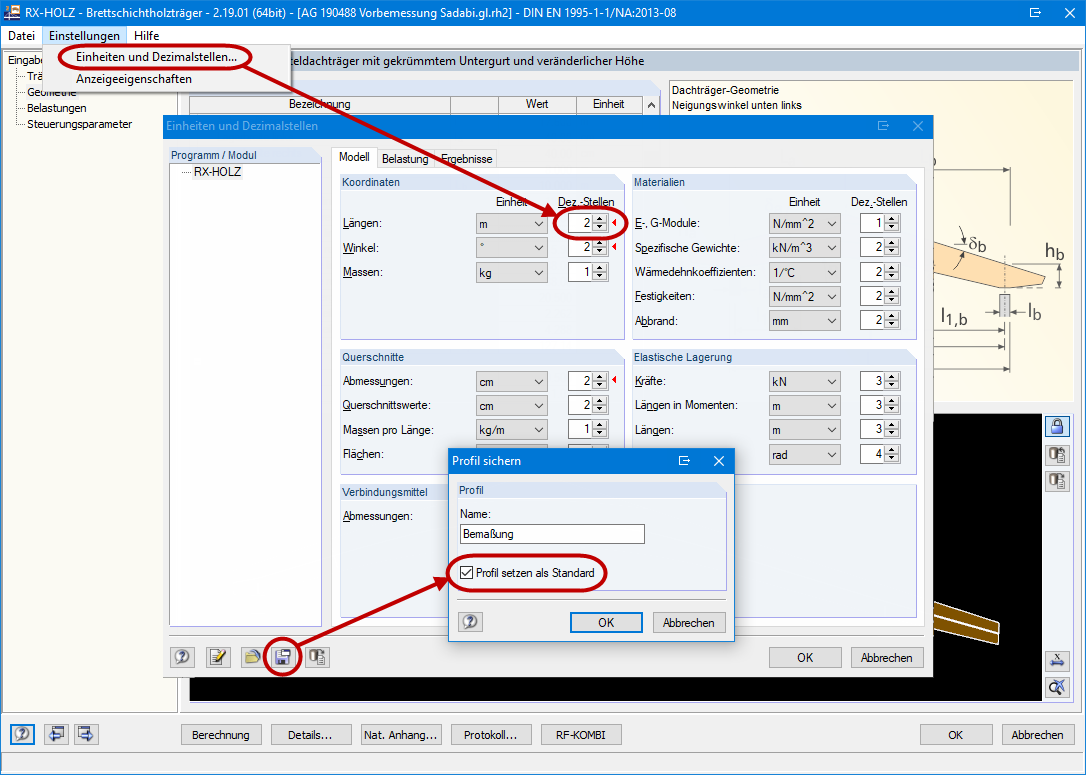The height and width of the screenshot is (775, 1086).
Task: Click the save profile floppy disk icon
Action: (x=283, y=657)
